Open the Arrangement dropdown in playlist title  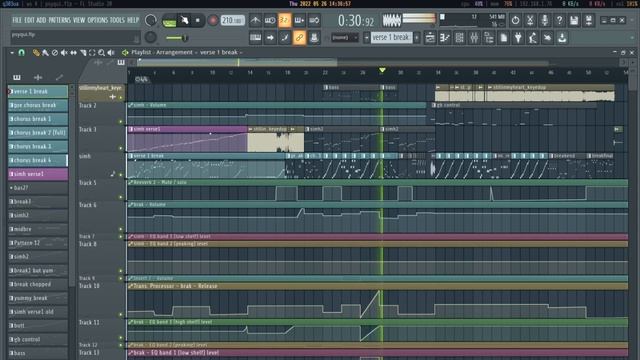(174, 52)
